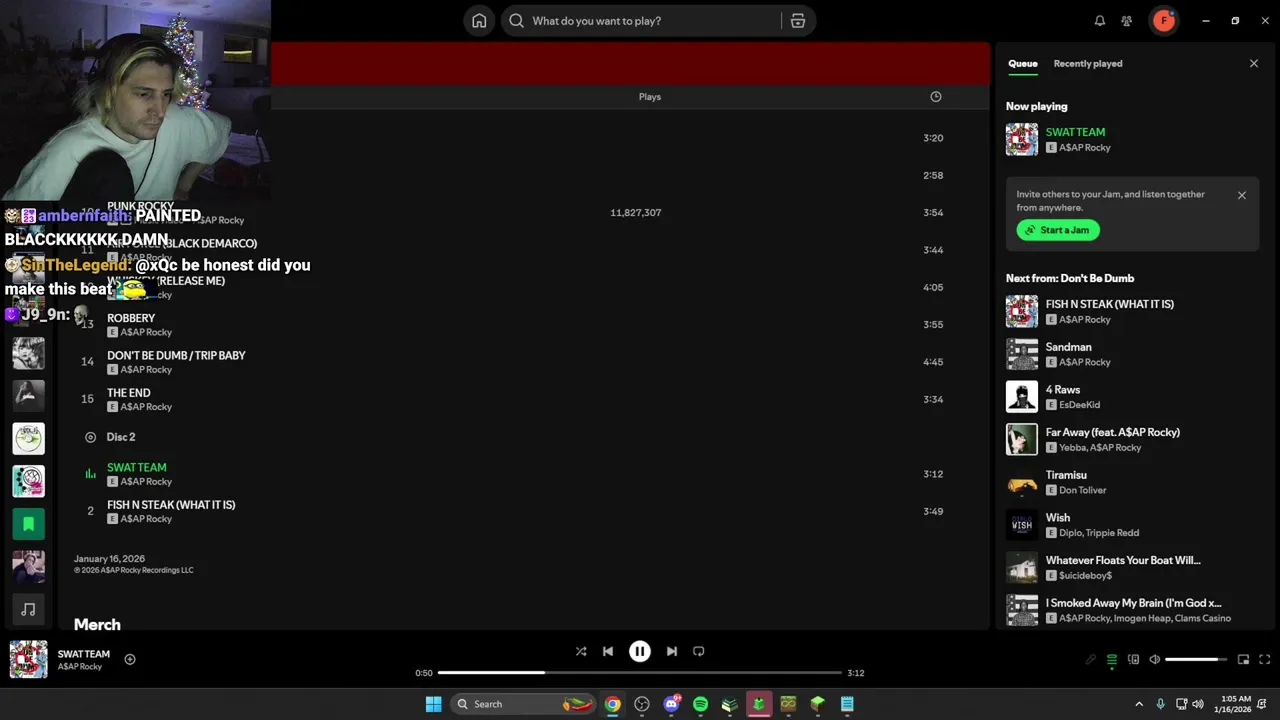1280x720 pixels.
Task: Adjust the volume slider
Action: [1197, 660]
